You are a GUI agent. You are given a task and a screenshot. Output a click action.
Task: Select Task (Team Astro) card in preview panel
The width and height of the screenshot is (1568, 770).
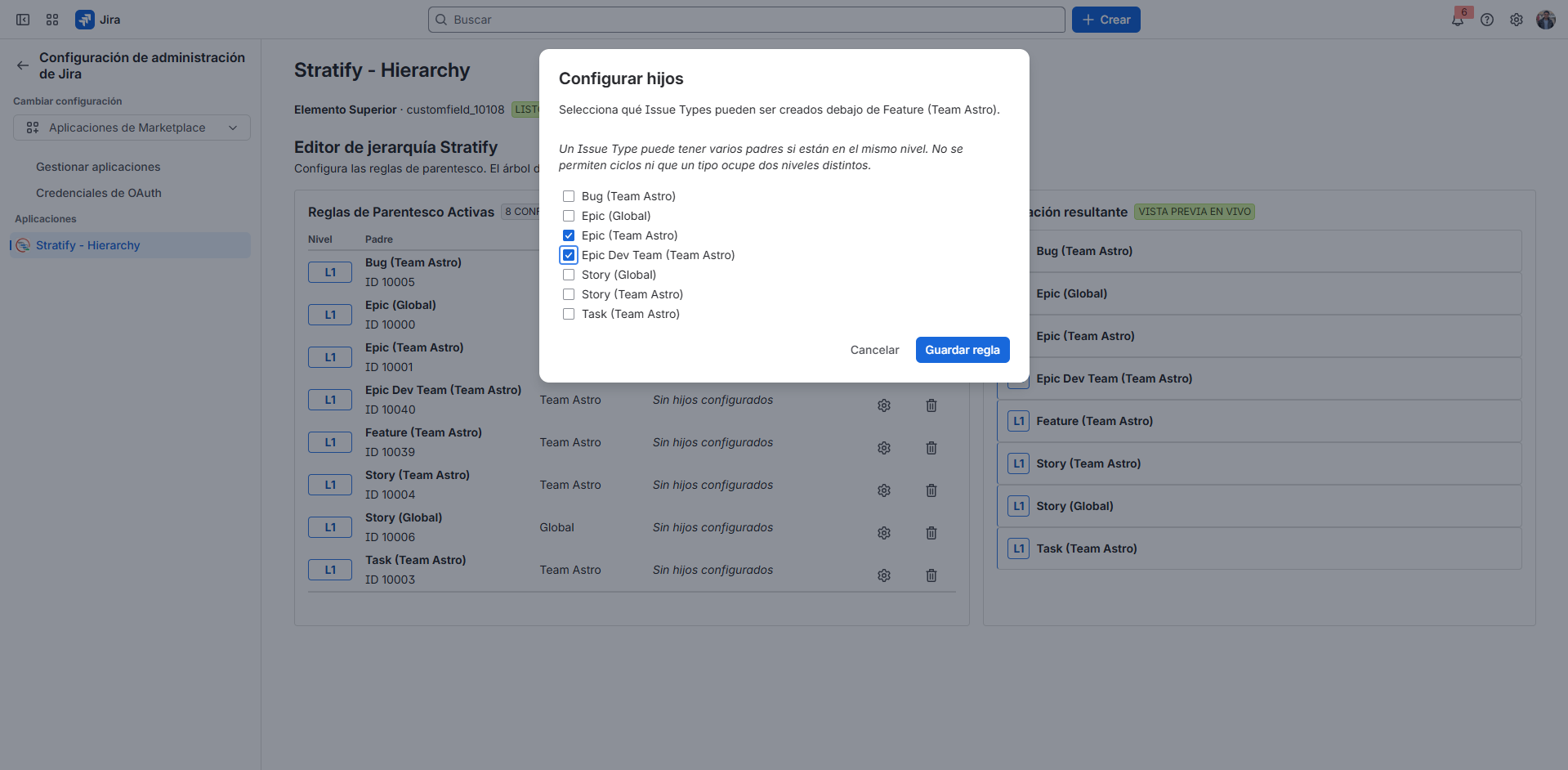point(1259,548)
